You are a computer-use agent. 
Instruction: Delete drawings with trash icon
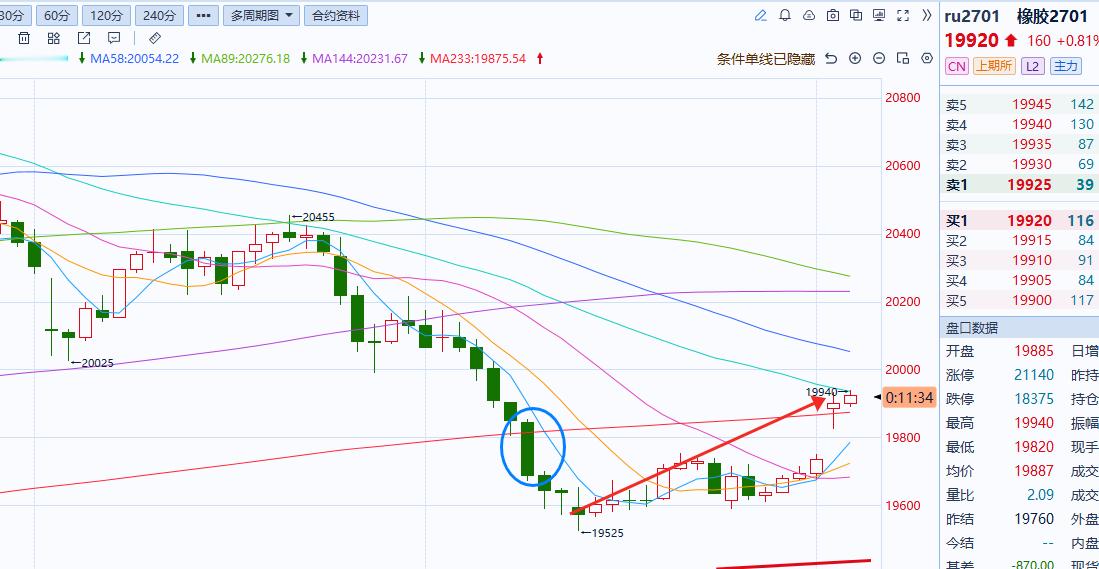click(24, 38)
